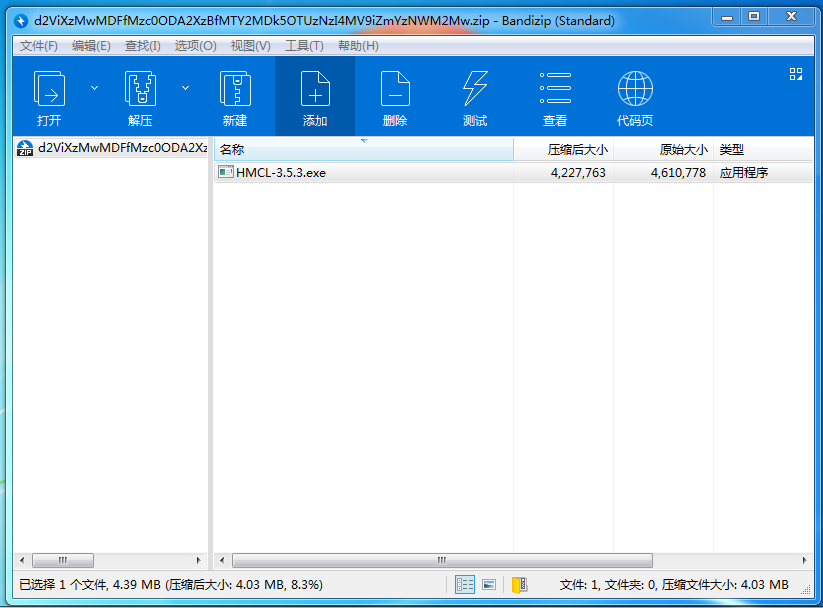Viewport: 823px width, 608px height.
Task: Sort by the 压缩后大小 column header
Action: (563, 150)
